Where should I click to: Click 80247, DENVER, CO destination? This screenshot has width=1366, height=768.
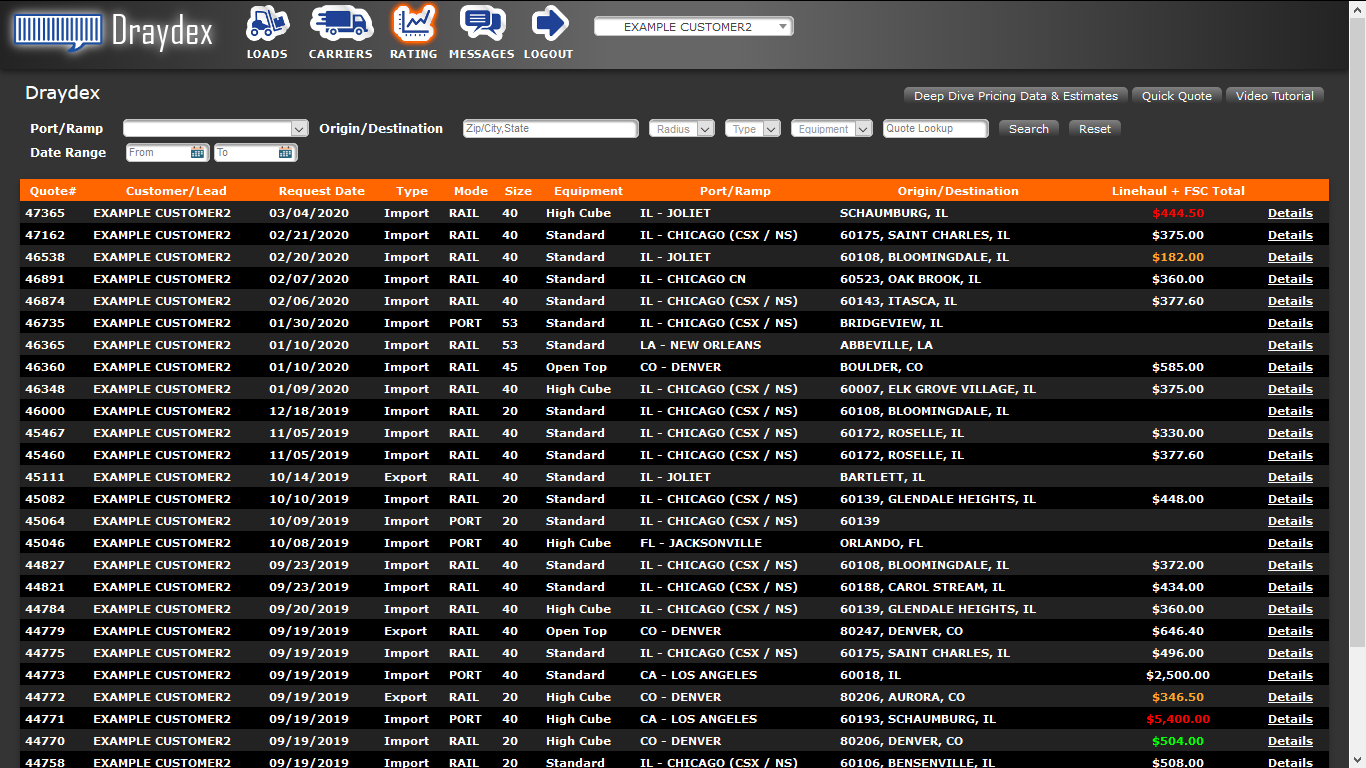coord(901,631)
